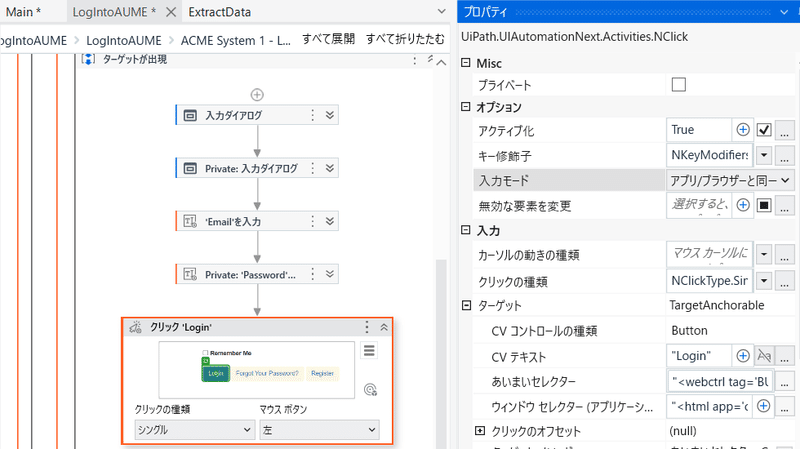This screenshot has height=449, width=800.
Task: Open the マウス ボタン 左 dropdown
Action: (319, 430)
